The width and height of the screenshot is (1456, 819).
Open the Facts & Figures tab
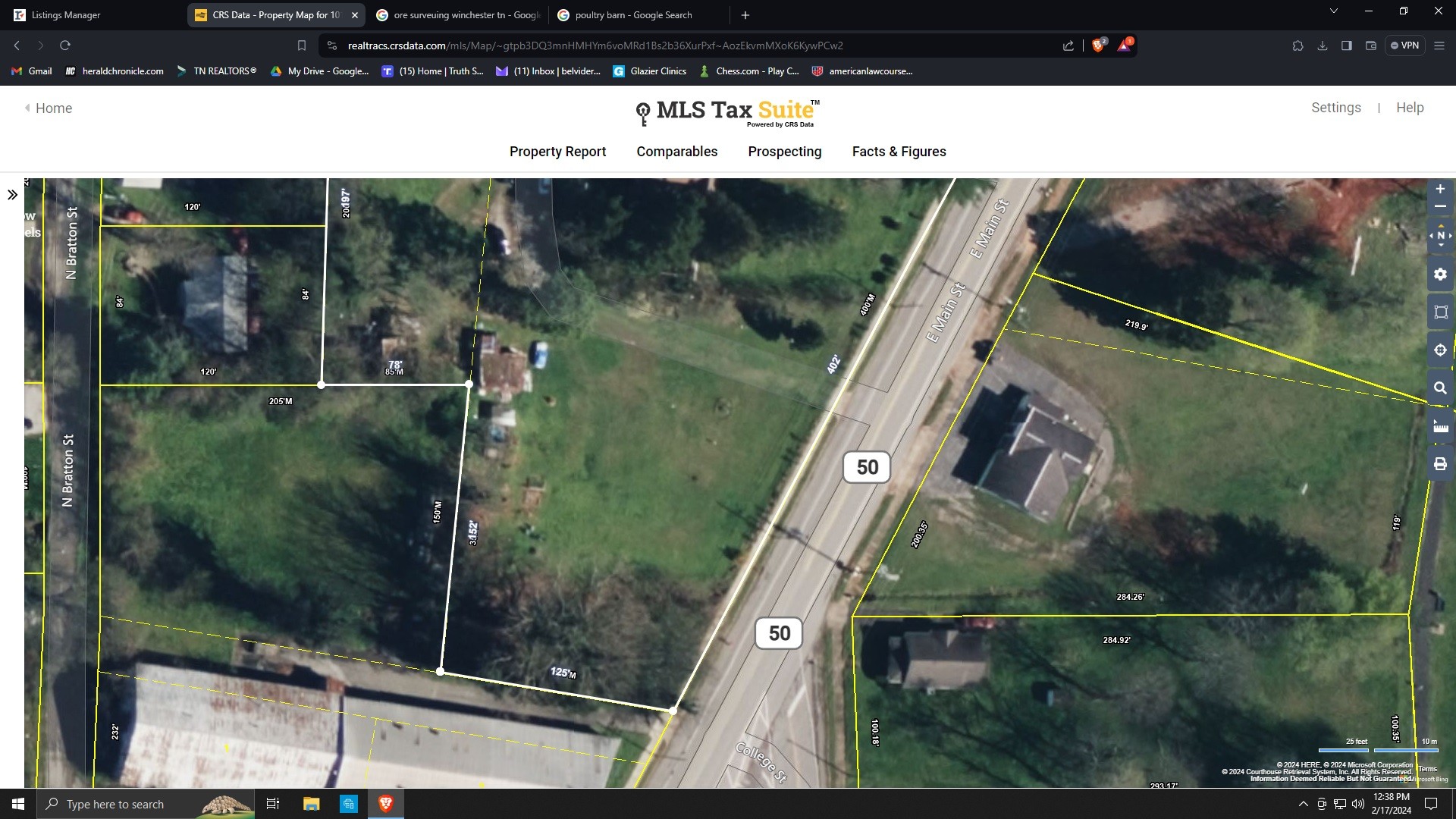tap(899, 152)
